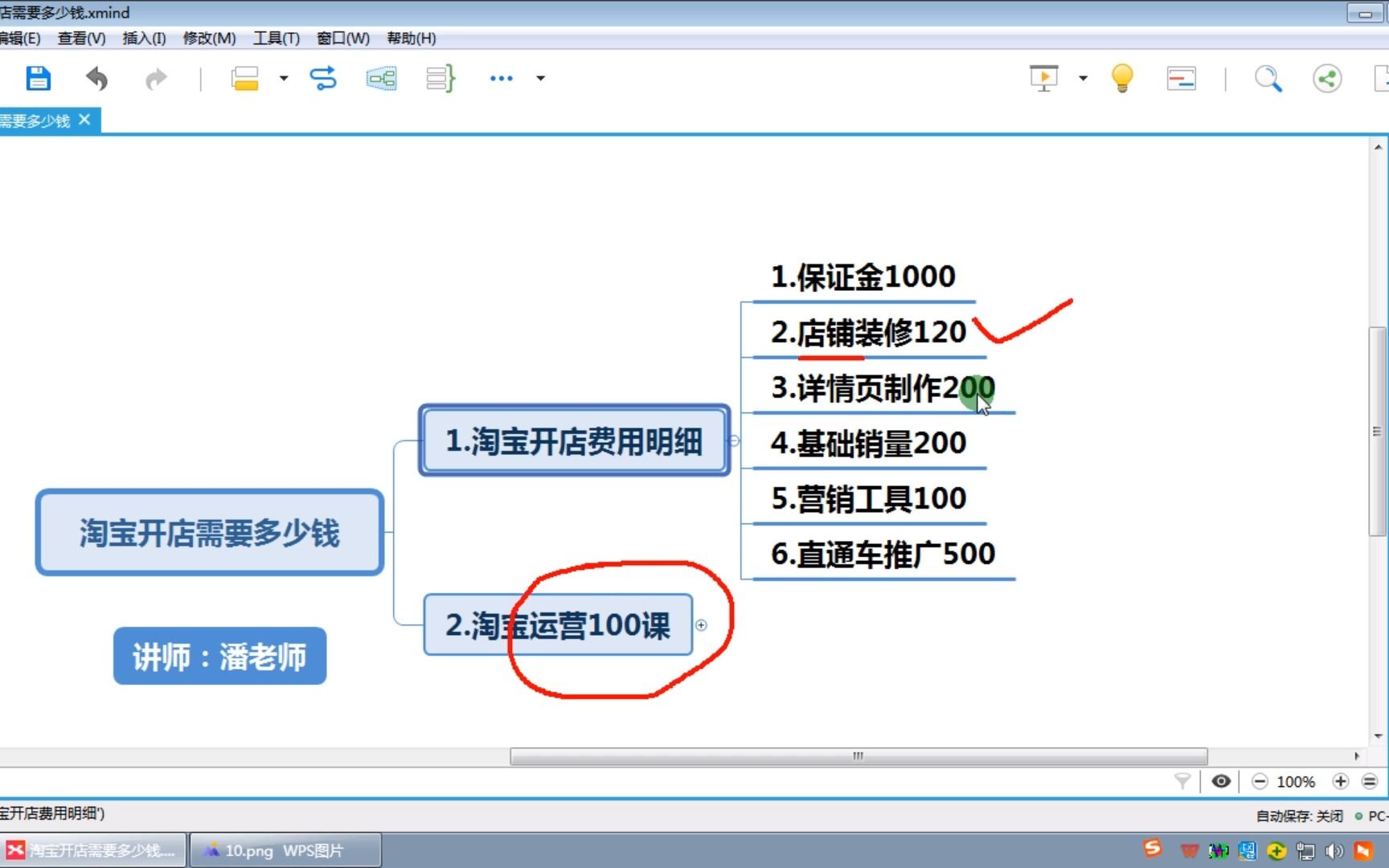The image size is (1389, 868).
Task: Open the more tools ellipsis
Action: [x=502, y=78]
